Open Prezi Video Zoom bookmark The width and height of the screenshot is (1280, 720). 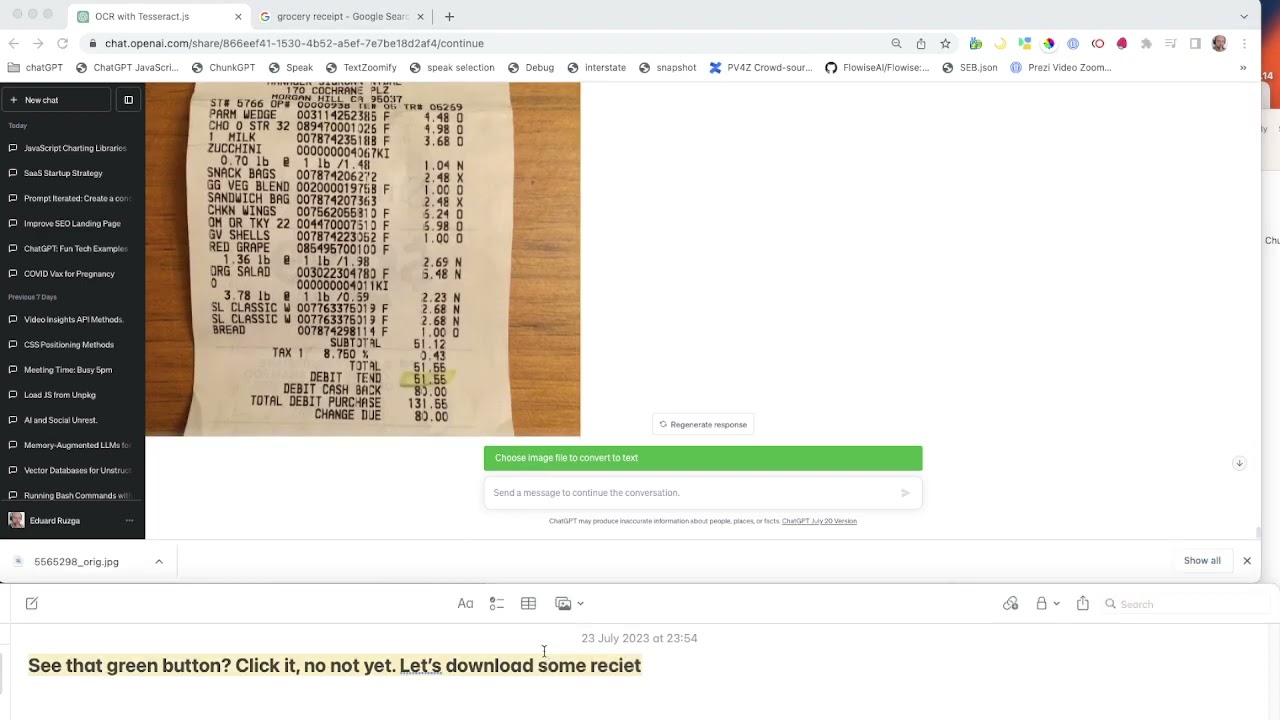click(1061, 68)
